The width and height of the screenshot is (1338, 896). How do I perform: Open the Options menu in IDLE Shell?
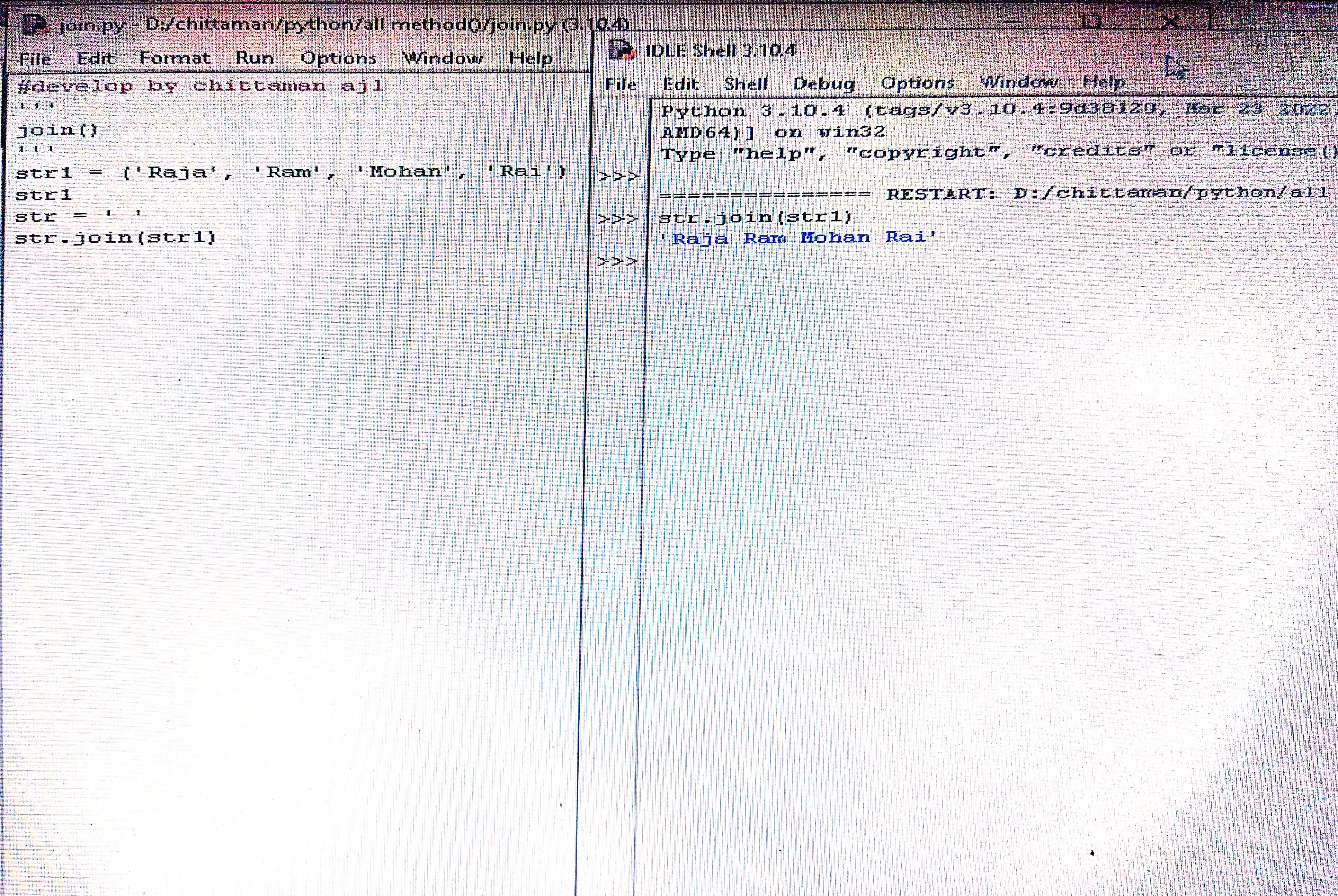point(917,83)
